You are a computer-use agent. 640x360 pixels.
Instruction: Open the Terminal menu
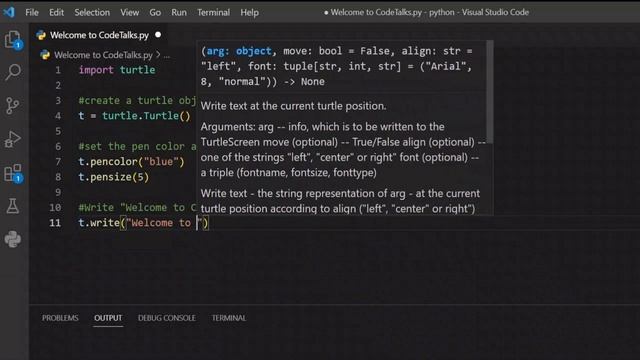point(213,13)
